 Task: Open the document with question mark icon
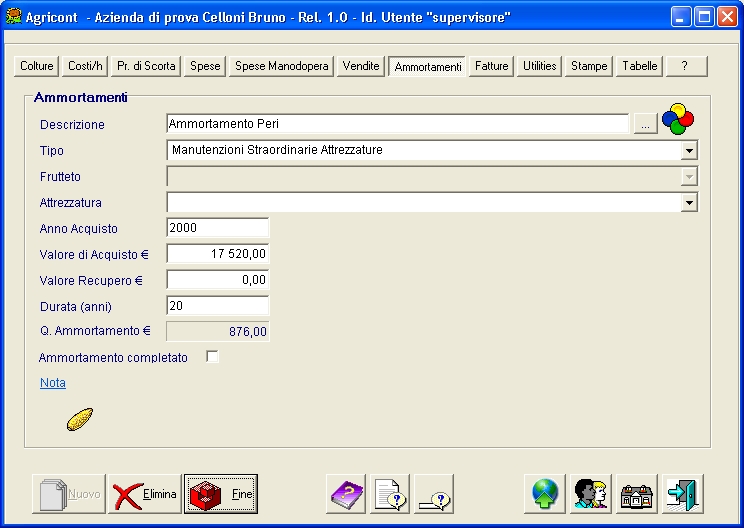click(391, 494)
